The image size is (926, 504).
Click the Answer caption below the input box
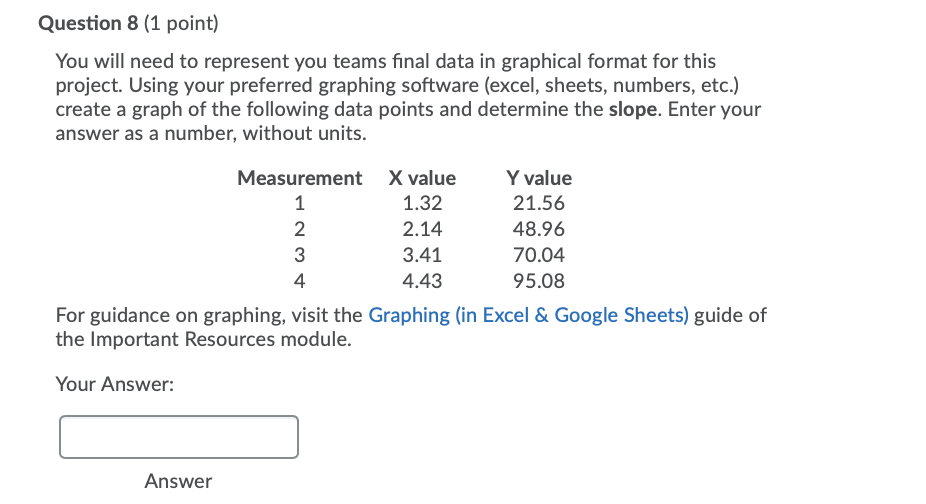pos(178,482)
